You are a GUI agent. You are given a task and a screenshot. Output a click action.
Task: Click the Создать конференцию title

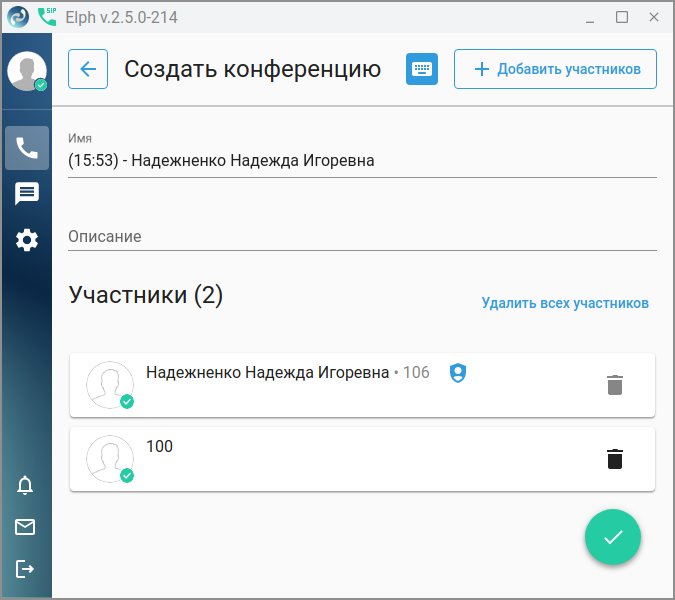point(253,69)
